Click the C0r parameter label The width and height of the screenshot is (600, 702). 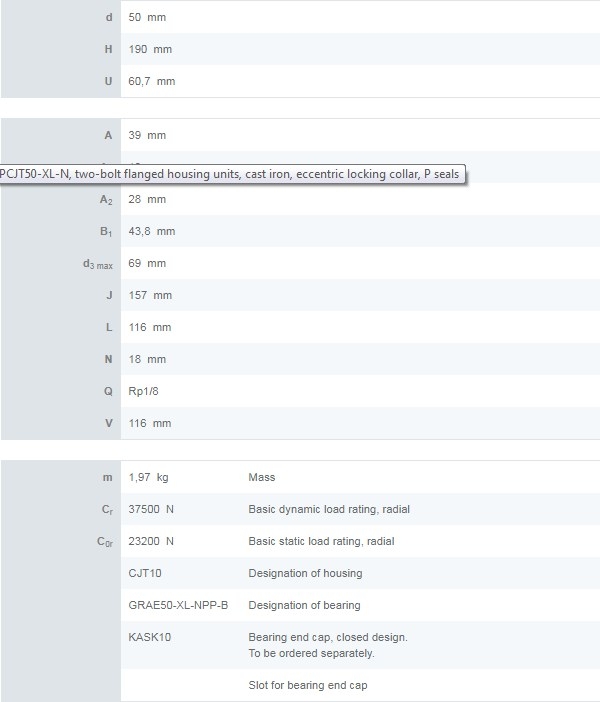click(105, 542)
